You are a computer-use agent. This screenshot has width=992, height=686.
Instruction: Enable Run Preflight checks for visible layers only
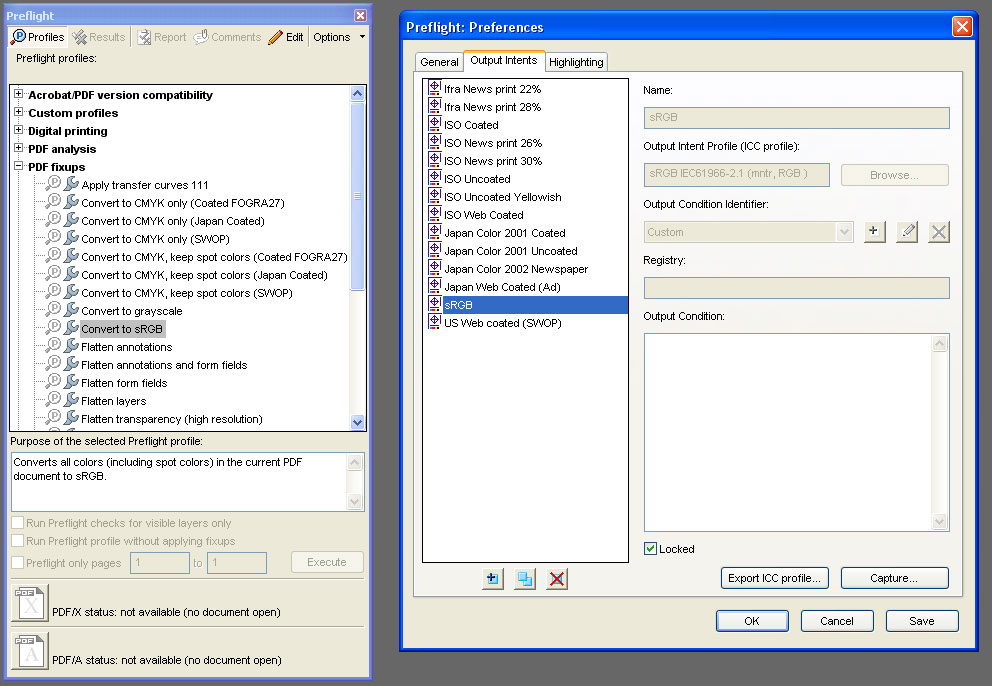click(x=18, y=523)
